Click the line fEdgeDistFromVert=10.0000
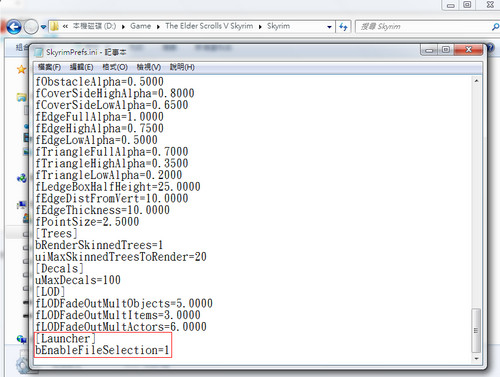 112,199
